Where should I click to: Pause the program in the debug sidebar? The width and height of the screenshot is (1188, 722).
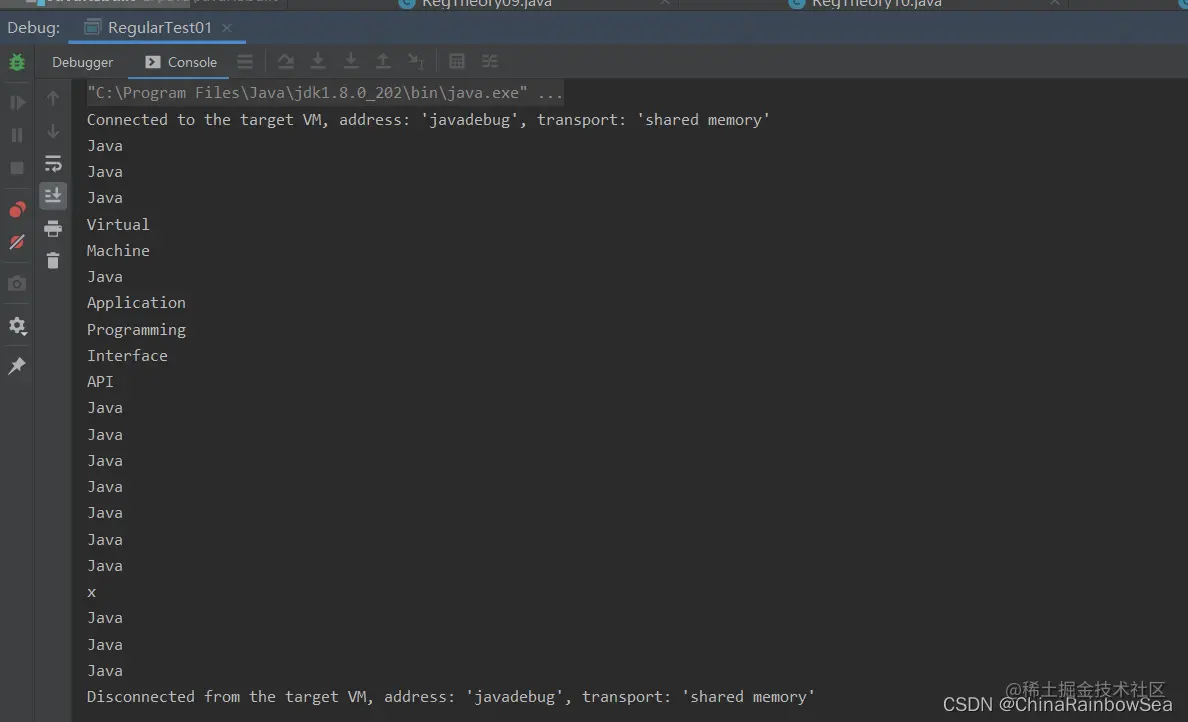17,136
